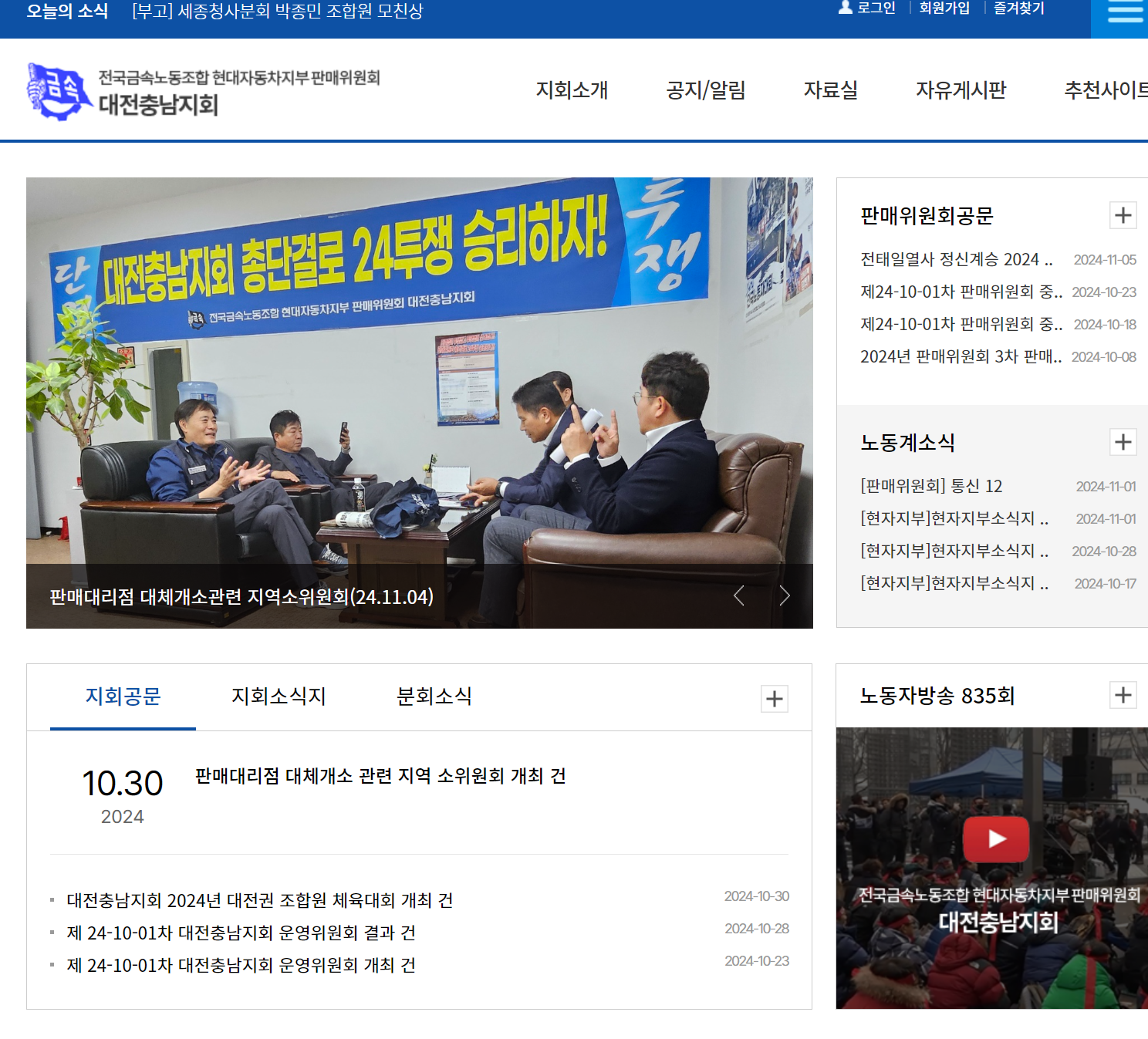Click the 2024-11-05 date text
The width and height of the screenshot is (1148, 1039).
click(1105, 260)
